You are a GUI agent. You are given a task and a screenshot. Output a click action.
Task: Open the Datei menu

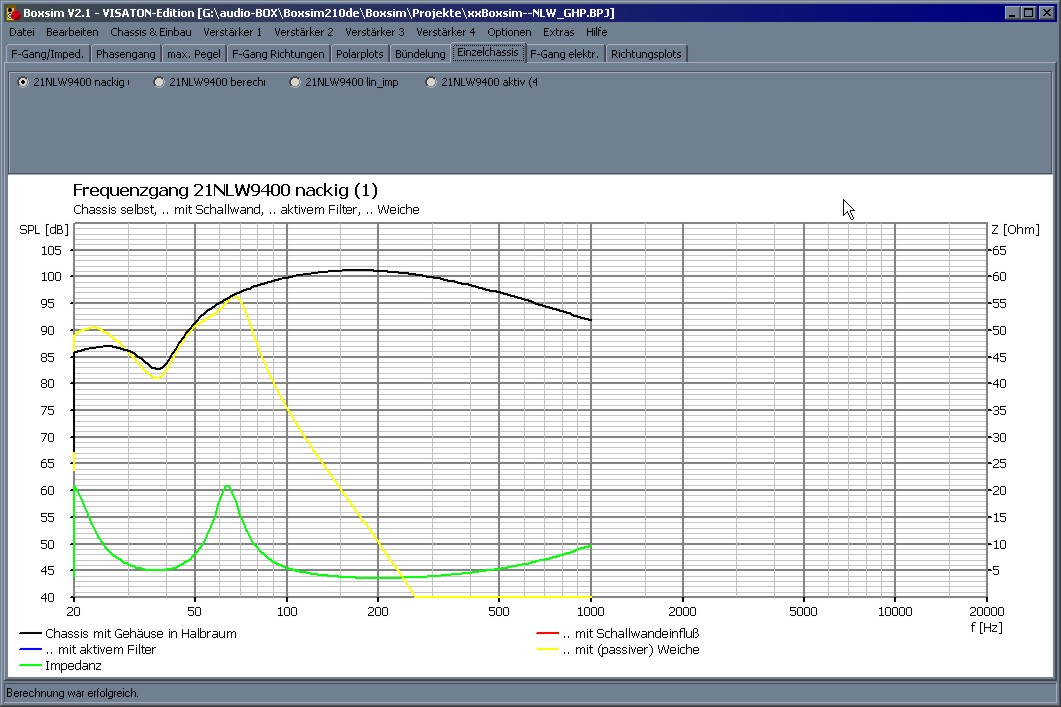pyautogui.click(x=22, y=32)
